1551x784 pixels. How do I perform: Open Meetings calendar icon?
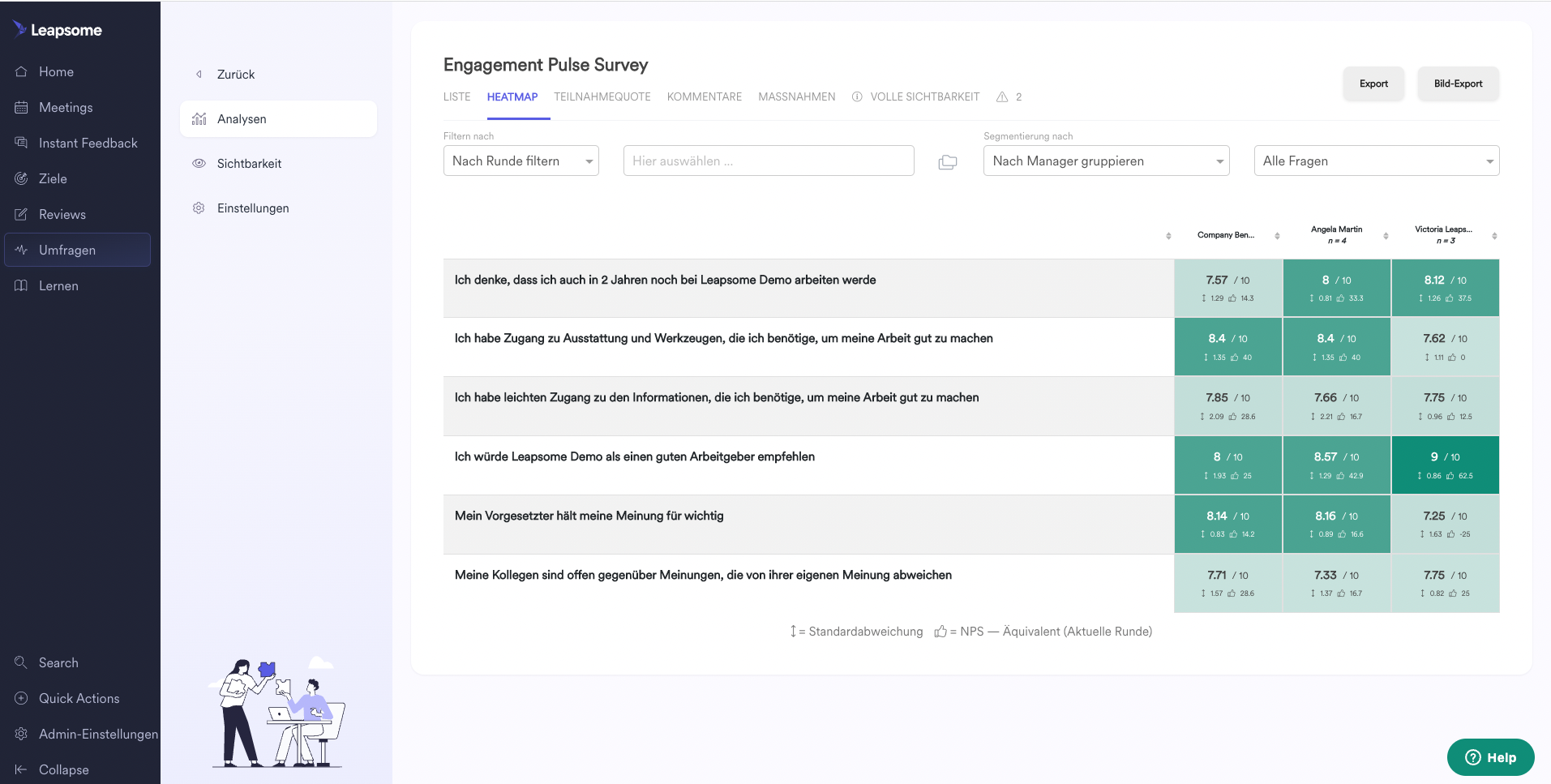click(x=21, y=108)
